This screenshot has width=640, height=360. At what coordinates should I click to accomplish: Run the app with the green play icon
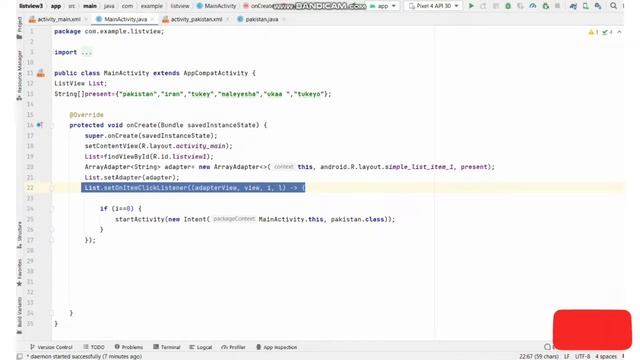tap(471, 6)
